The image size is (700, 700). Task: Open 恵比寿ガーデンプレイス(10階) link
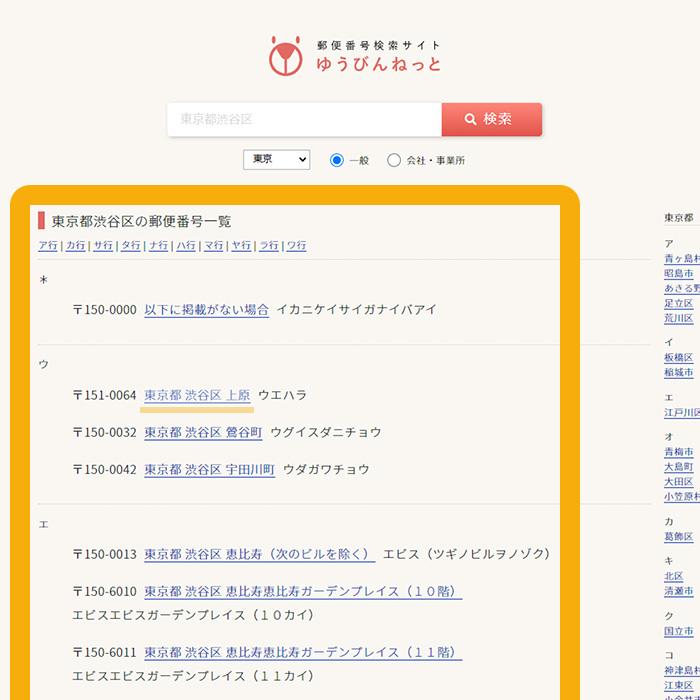coord(303,592)
